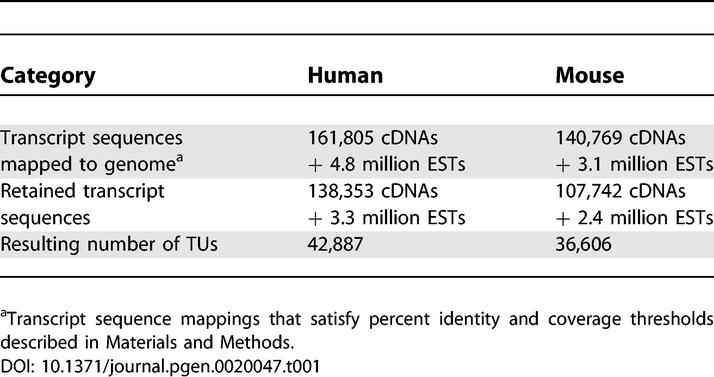714x377 pixels.
Task: Click the superscript a after genome
Action: pos(180,159)
